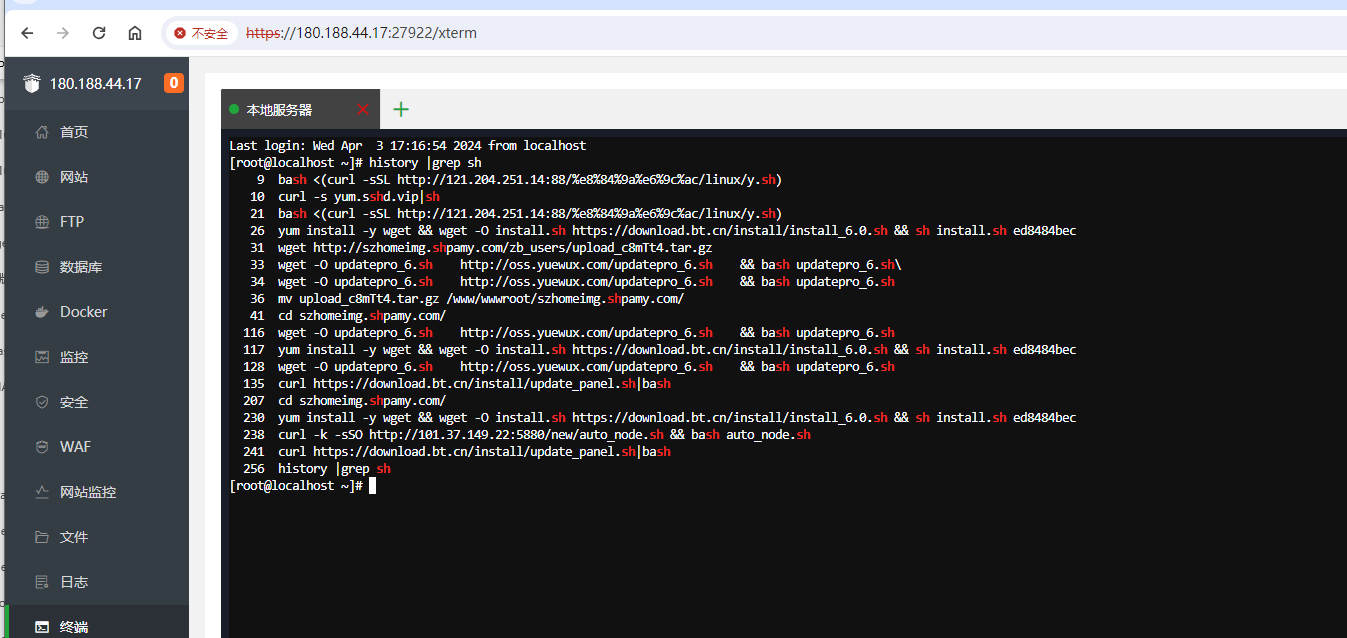Click the terminal cursor prompt line
Viewport: 1347px width, 638px height.
point(302,486)
